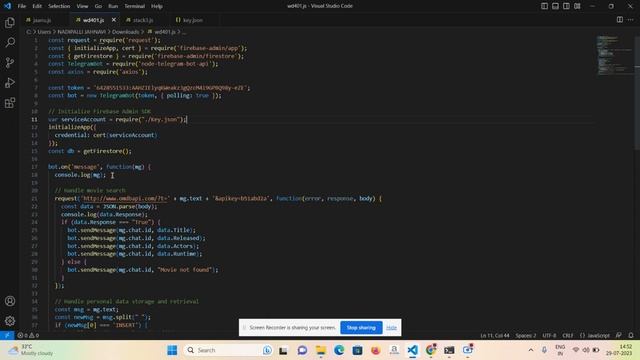Open the Manage gear icon
640x360 pixels.
(10, 321)
